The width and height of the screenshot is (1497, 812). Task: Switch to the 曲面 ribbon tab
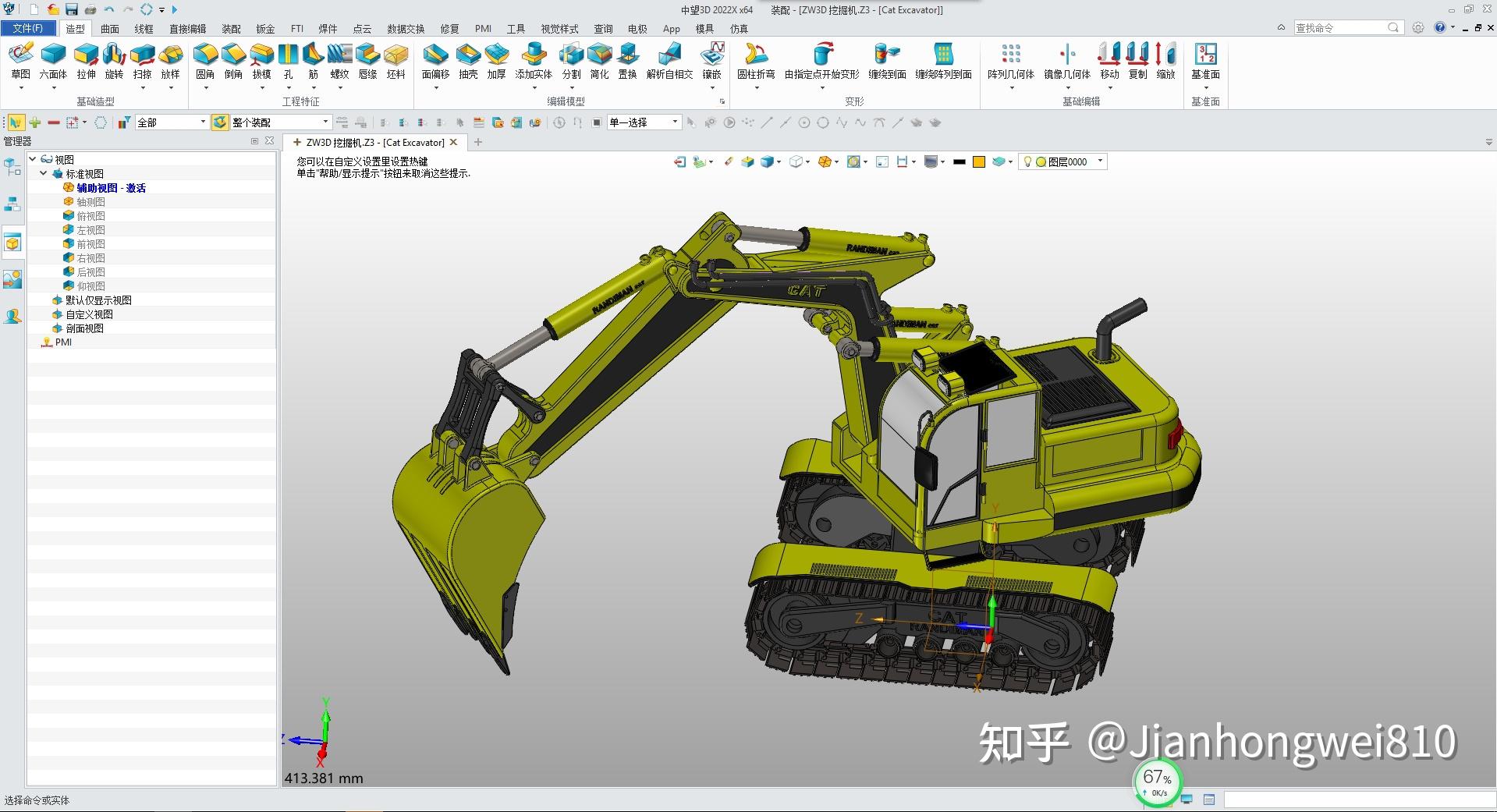point(110,28)
